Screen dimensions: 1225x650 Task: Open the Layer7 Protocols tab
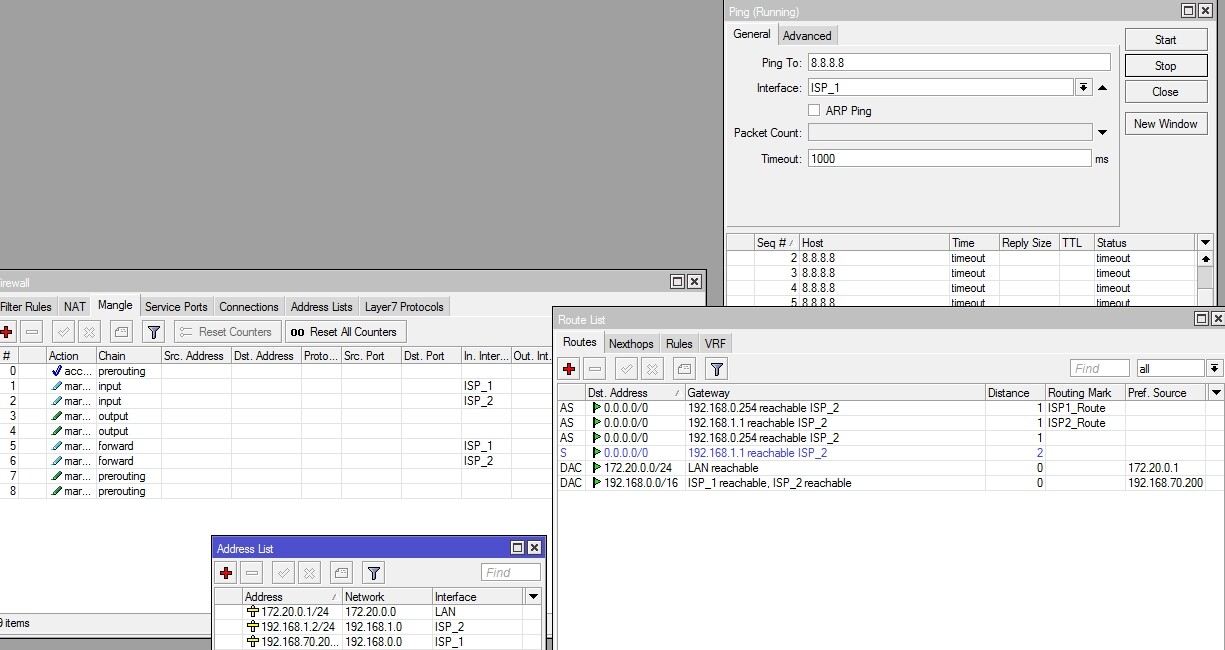pyautogui.click(x=404, y=307)
